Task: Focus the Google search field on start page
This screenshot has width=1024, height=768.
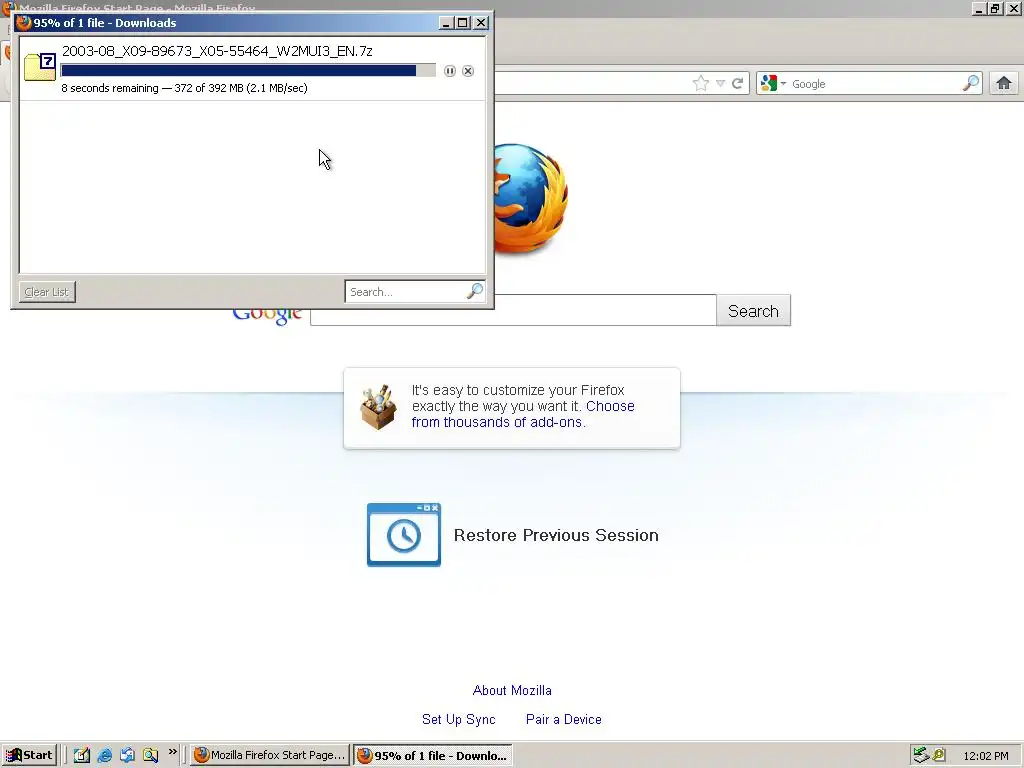Action: coord(513,311)
